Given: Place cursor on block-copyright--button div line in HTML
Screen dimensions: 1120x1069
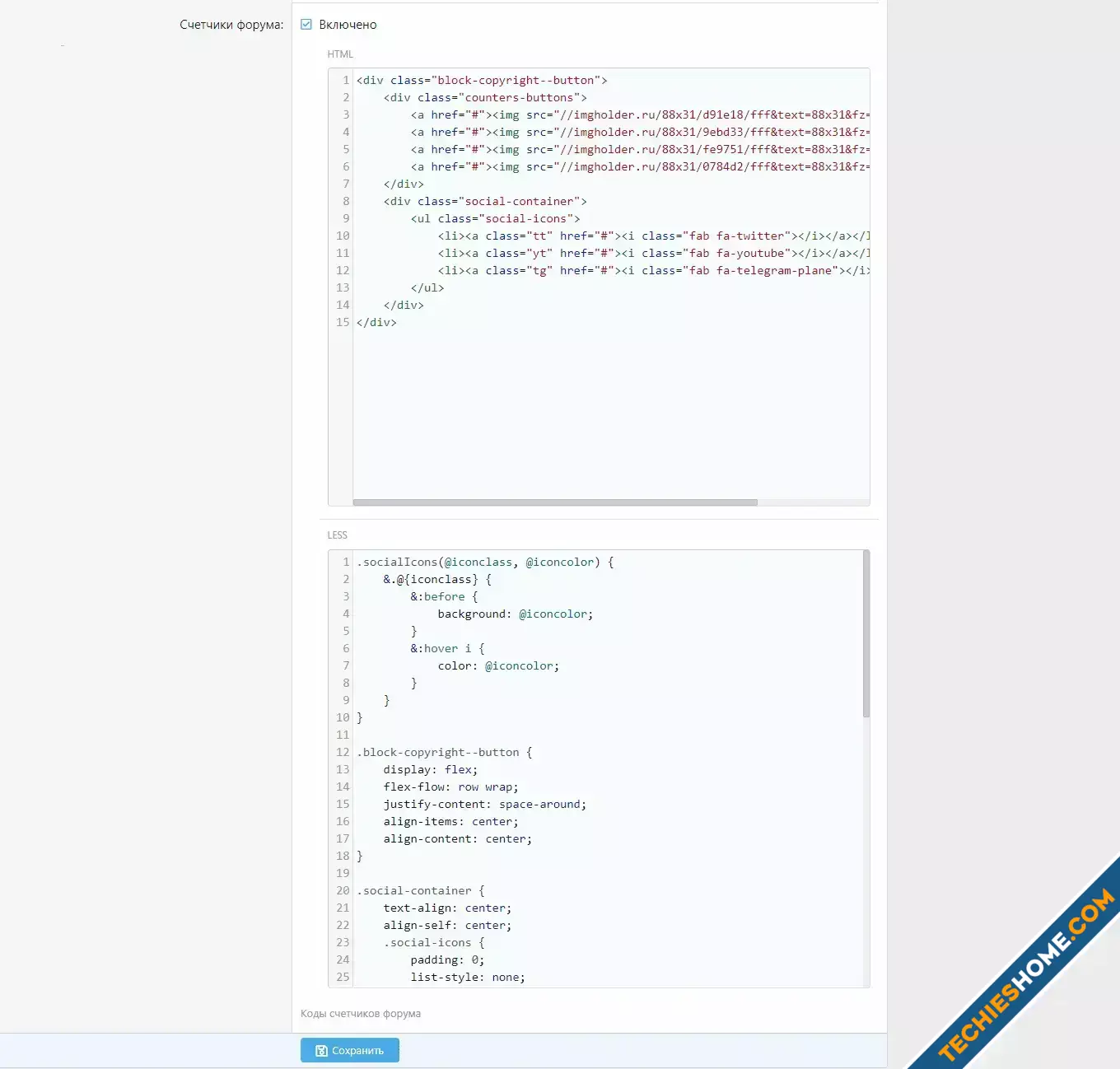Looking at the screenshot, I should click(482, 80).
